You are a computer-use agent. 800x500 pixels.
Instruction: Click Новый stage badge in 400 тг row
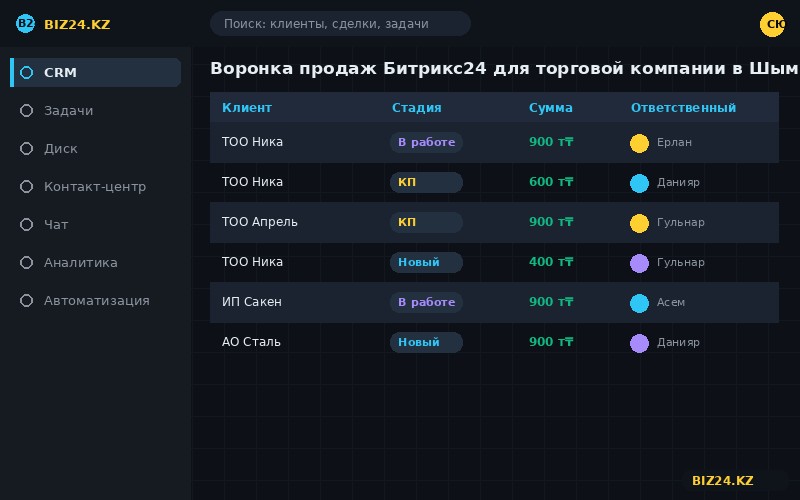coord(427,262)
